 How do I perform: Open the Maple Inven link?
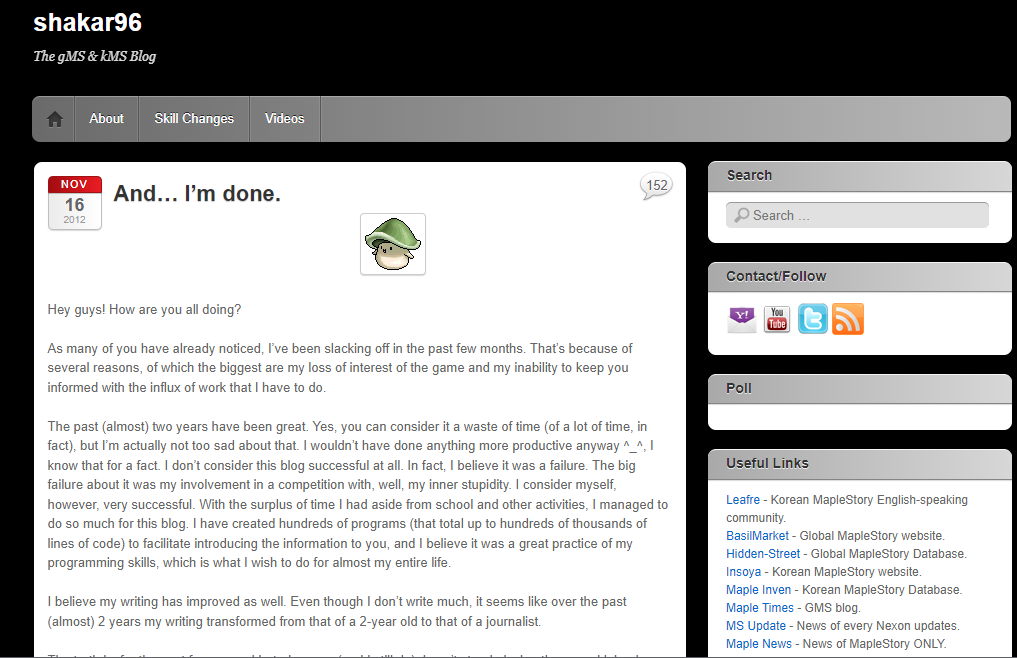point(758,590)
